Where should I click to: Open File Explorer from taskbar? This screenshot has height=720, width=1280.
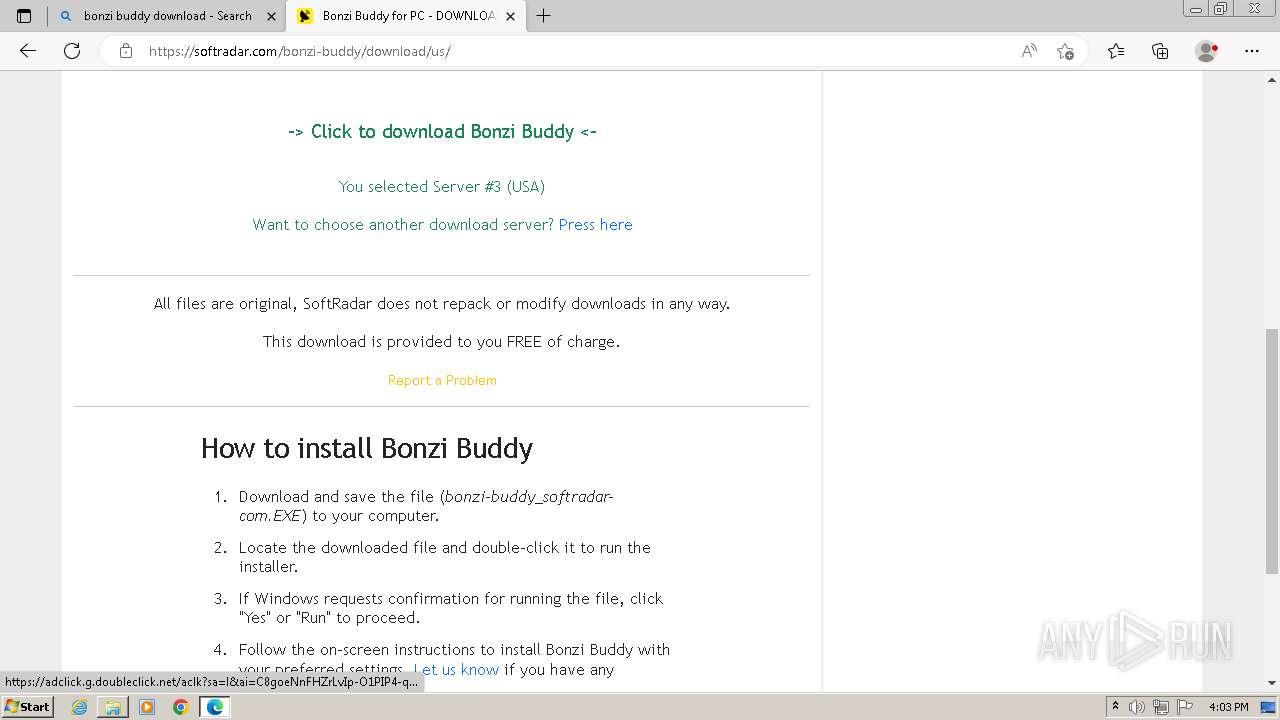[x=113, y=707]
